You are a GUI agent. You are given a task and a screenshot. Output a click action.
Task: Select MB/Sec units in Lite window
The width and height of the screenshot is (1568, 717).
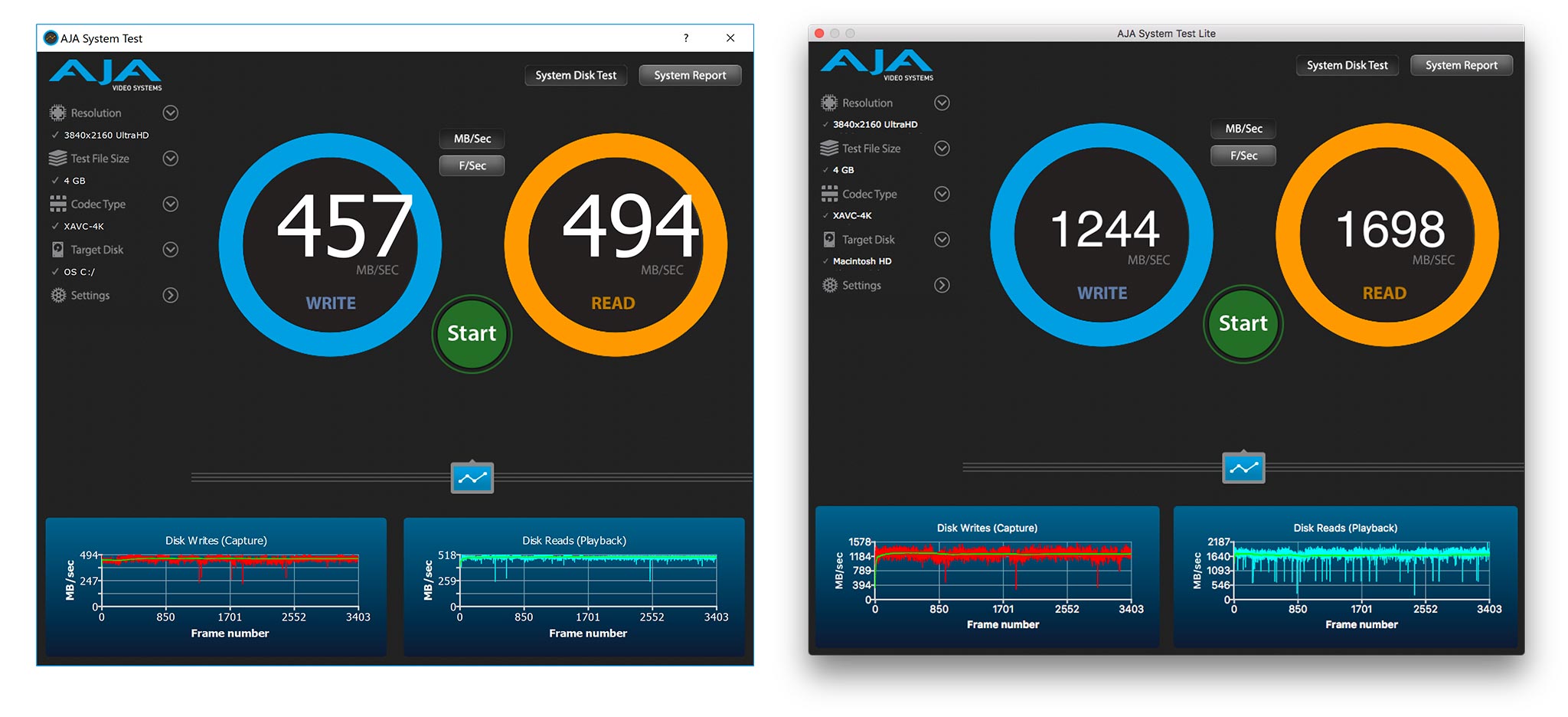(1243, 129)
